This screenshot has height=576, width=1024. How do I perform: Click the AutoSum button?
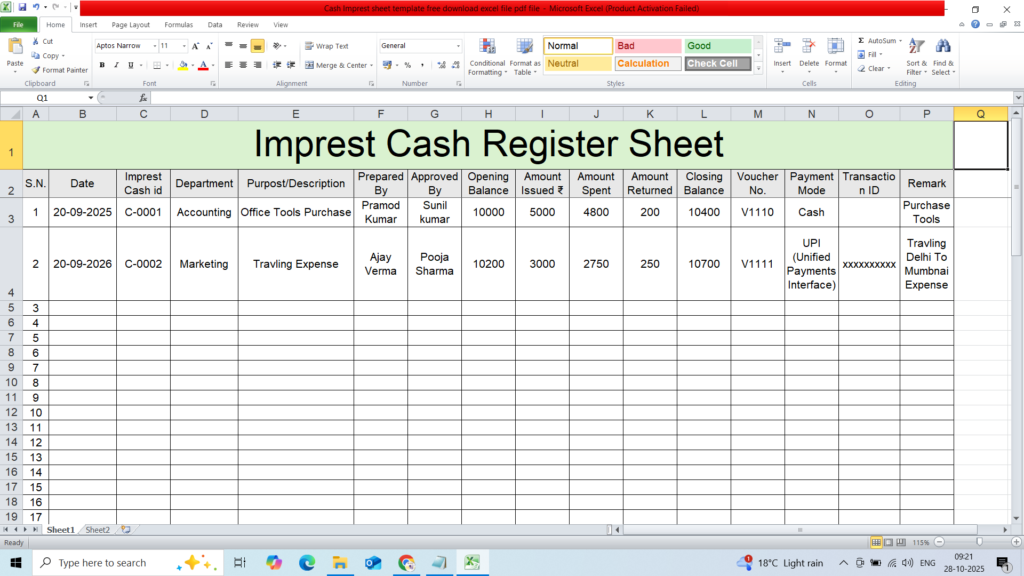(x=876, y=41)
